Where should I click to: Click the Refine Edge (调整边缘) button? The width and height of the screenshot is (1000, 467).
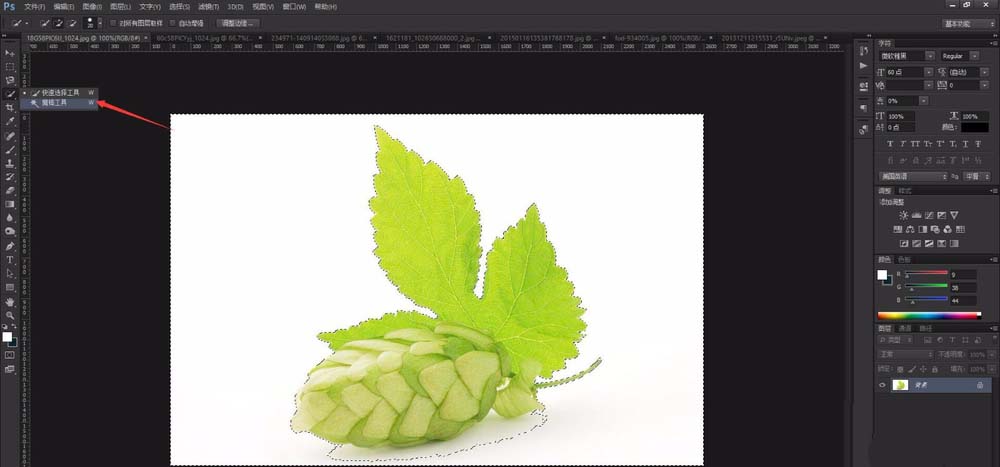[x=238, y=22]
